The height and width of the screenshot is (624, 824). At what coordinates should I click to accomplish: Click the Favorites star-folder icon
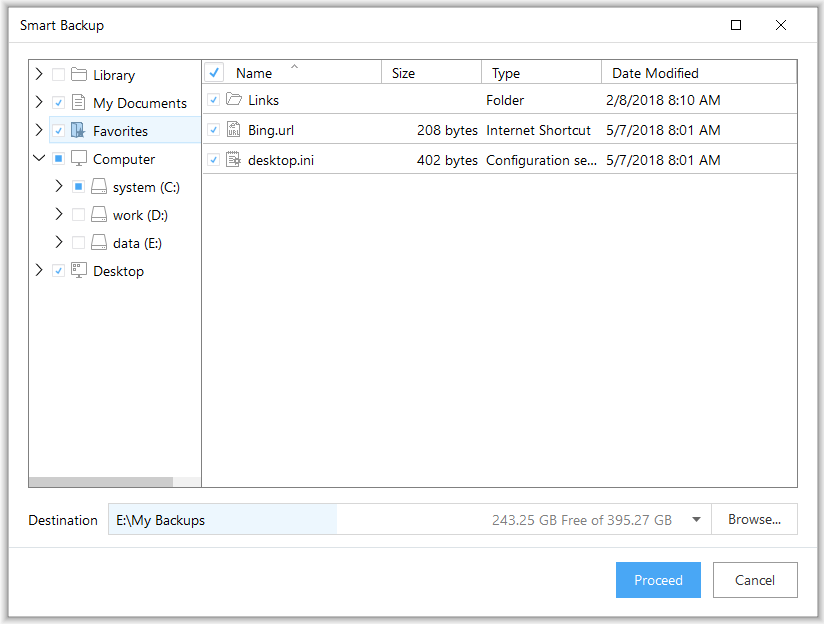[78, 131]
